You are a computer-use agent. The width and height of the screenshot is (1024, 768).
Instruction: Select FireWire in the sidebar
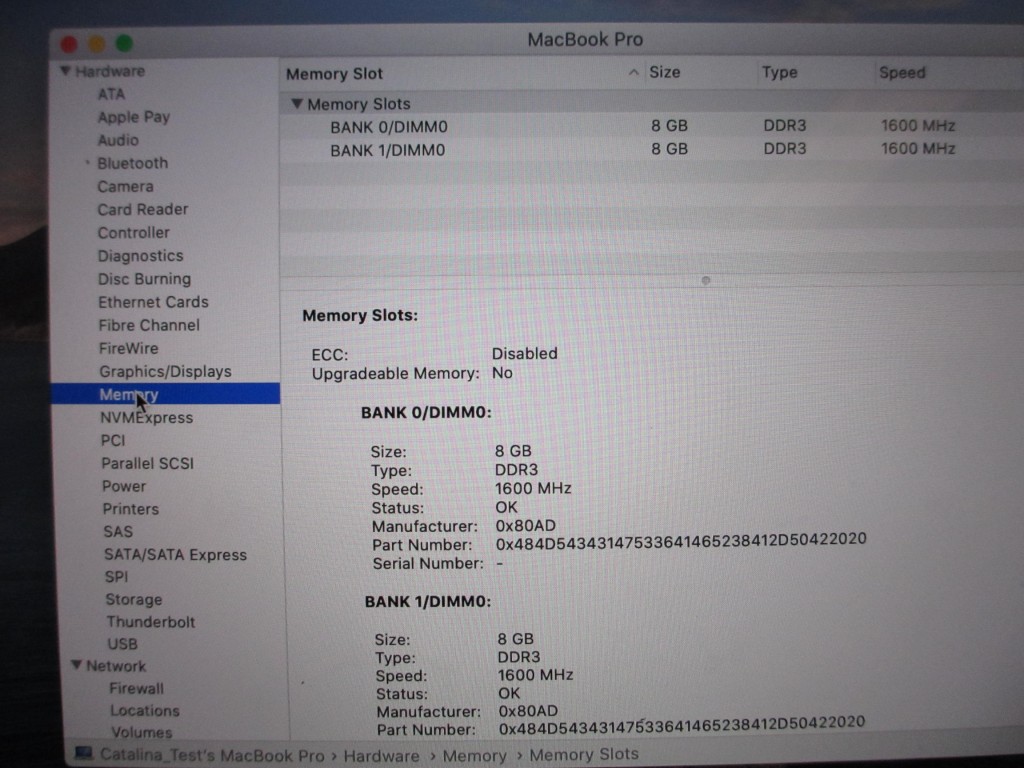pos(129,348)
